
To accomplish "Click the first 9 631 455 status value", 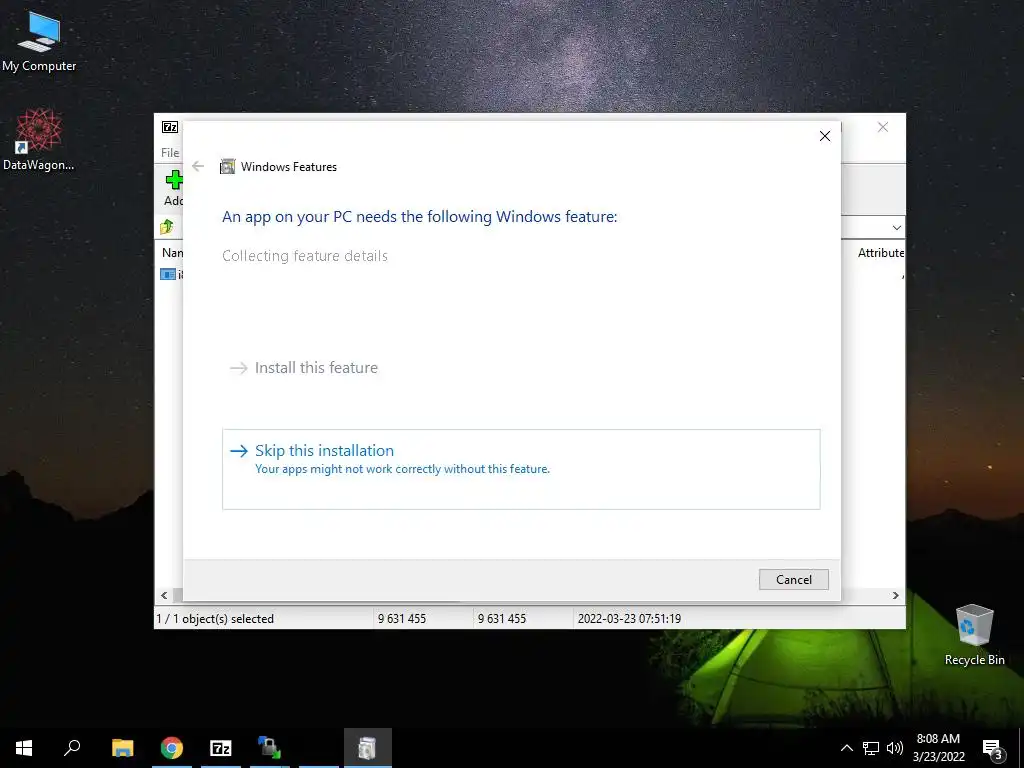I will [x=402, y=618].
